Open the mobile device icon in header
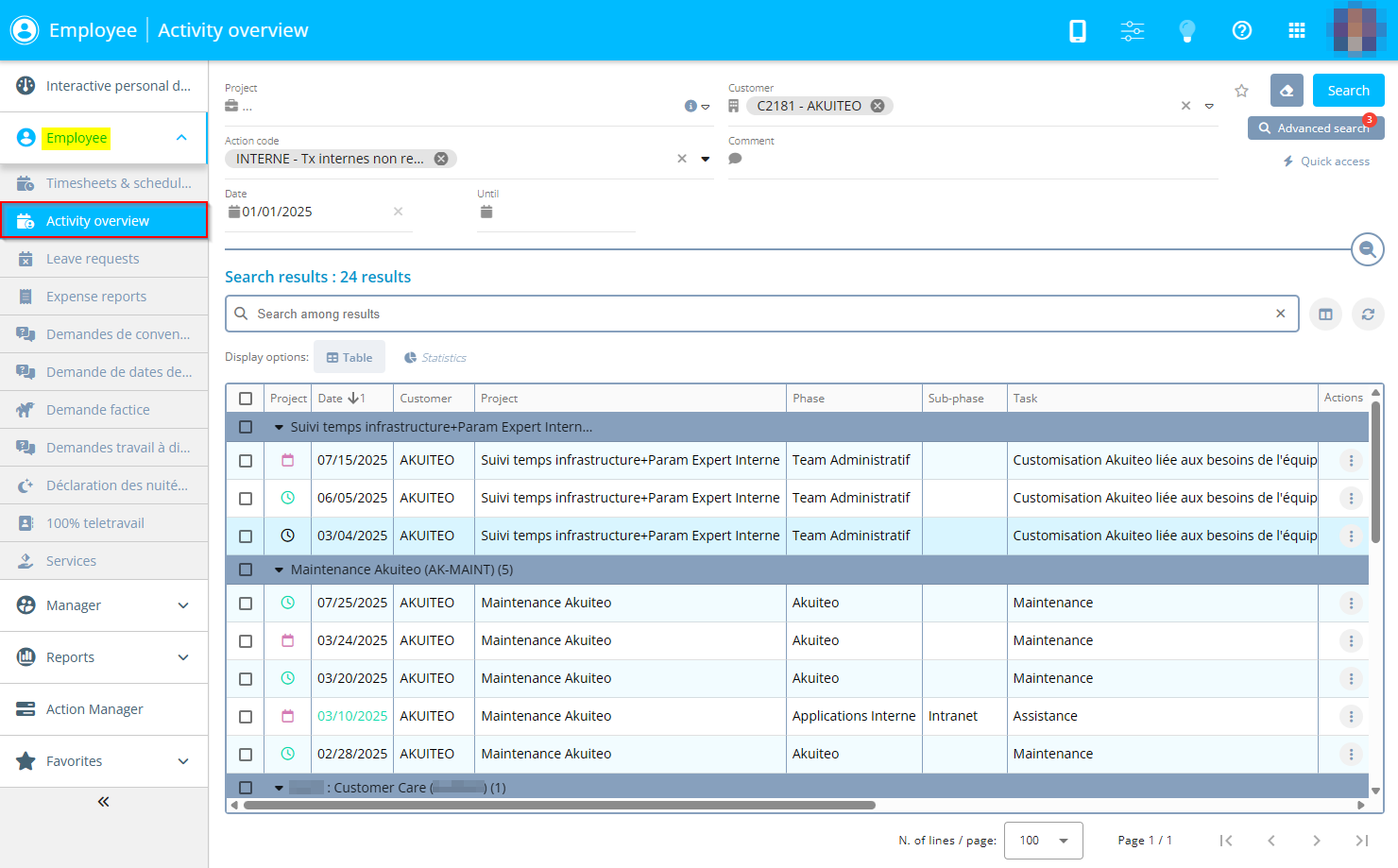1398x868 pixels. 1077,31
